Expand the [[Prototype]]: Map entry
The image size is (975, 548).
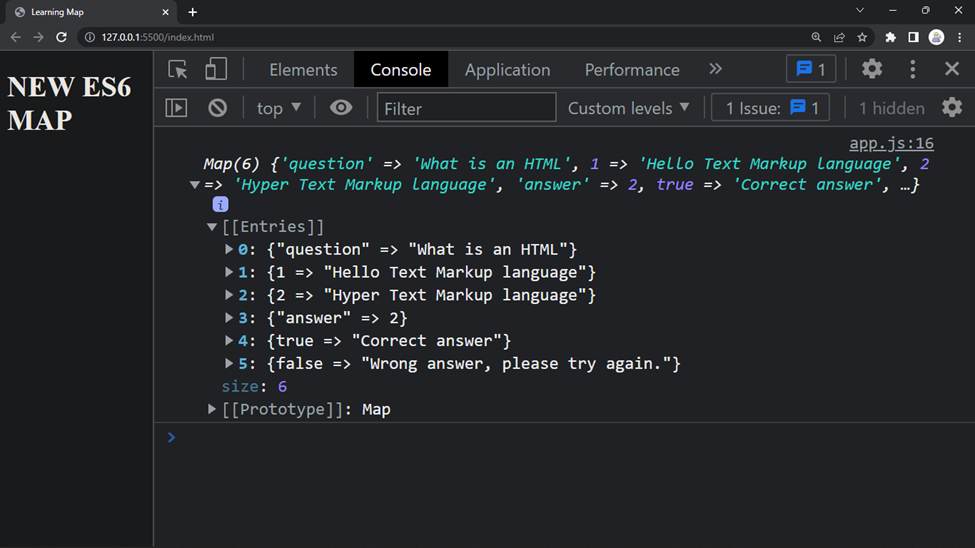(211, 409)
